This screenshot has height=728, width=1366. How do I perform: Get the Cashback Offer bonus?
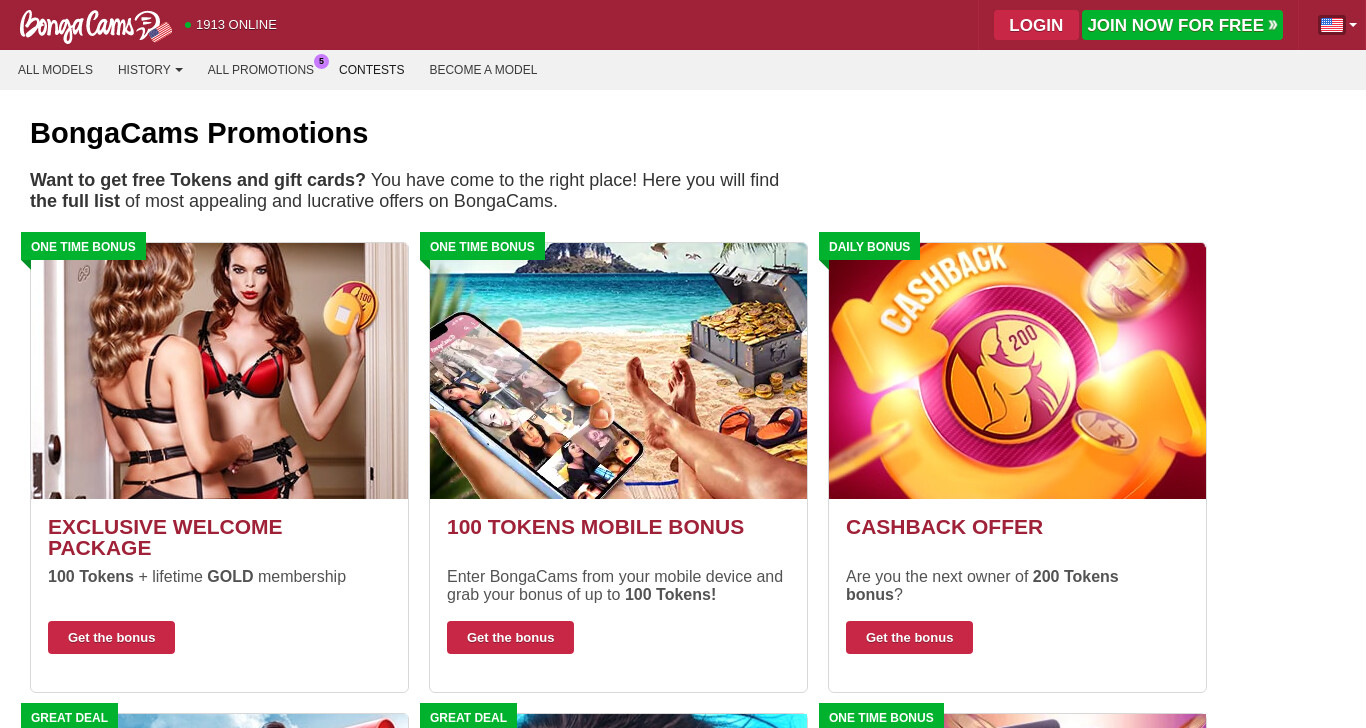909,637
